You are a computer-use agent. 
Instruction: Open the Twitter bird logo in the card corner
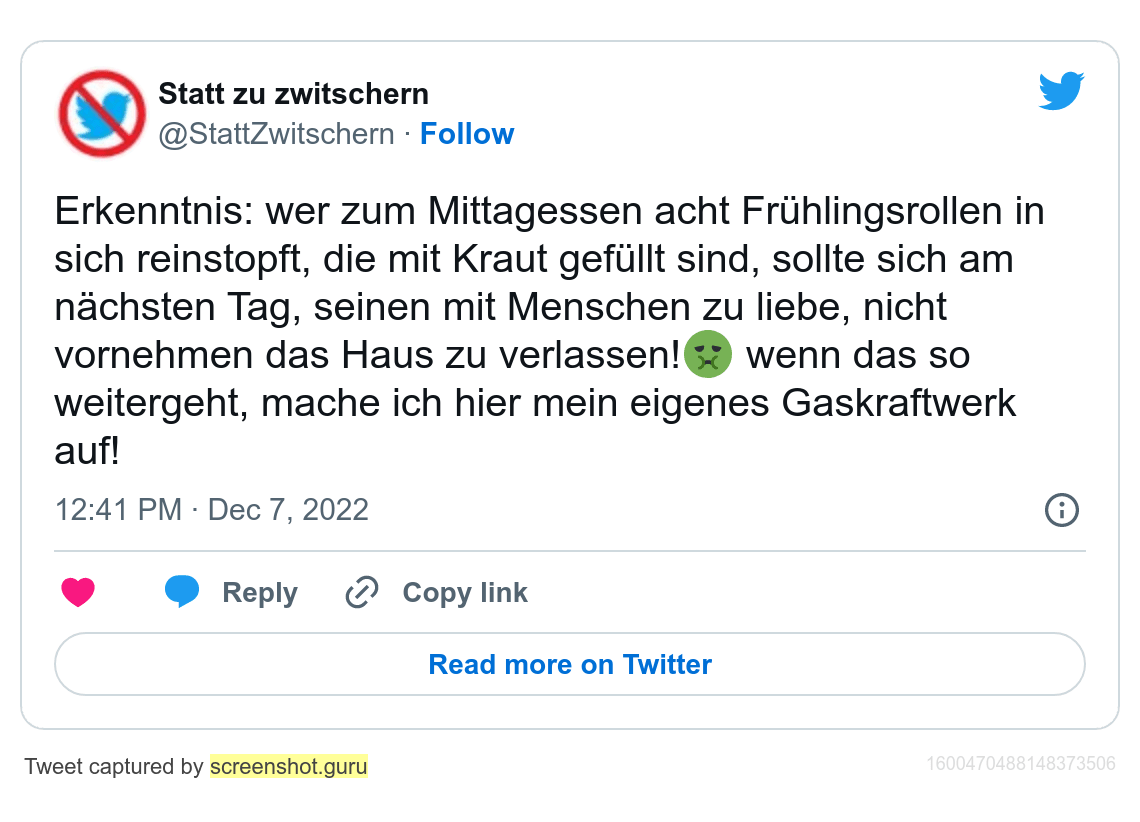click(x=1061, y=91)
